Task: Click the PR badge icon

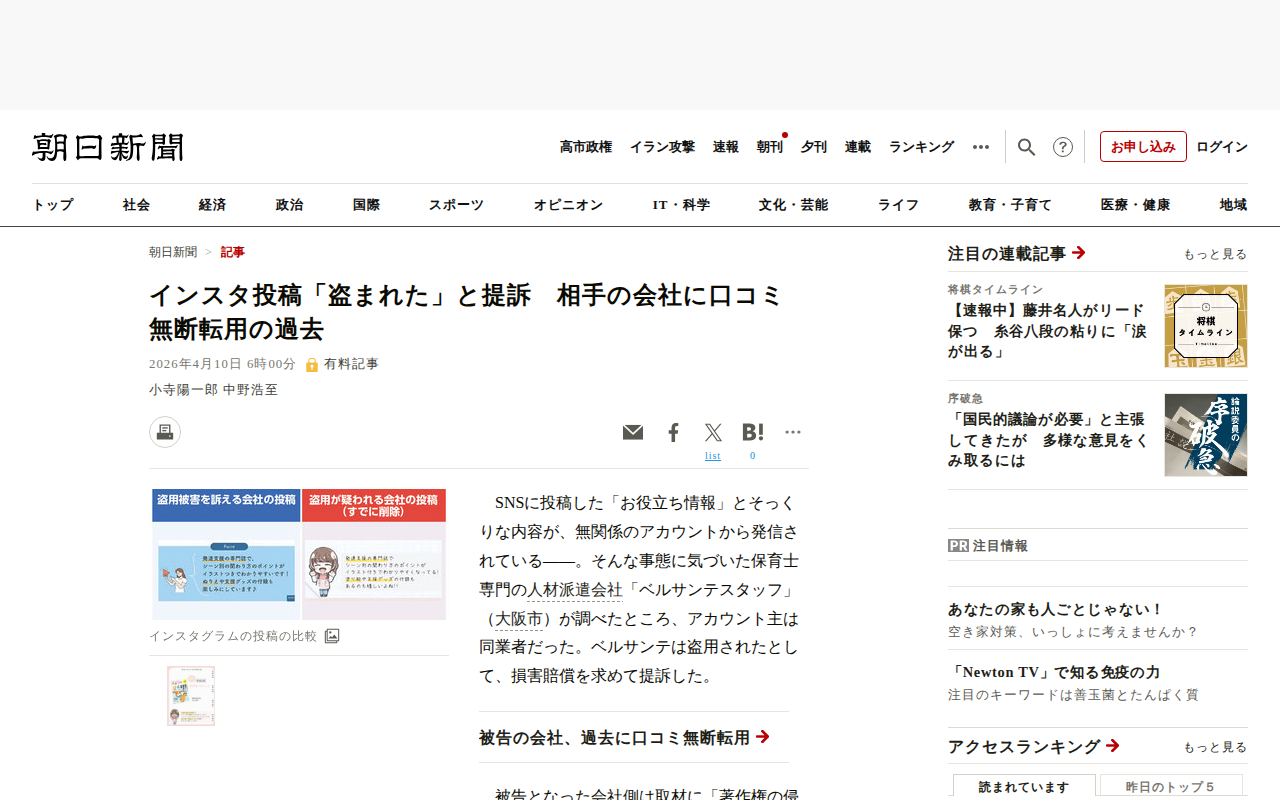Action: 958,546
